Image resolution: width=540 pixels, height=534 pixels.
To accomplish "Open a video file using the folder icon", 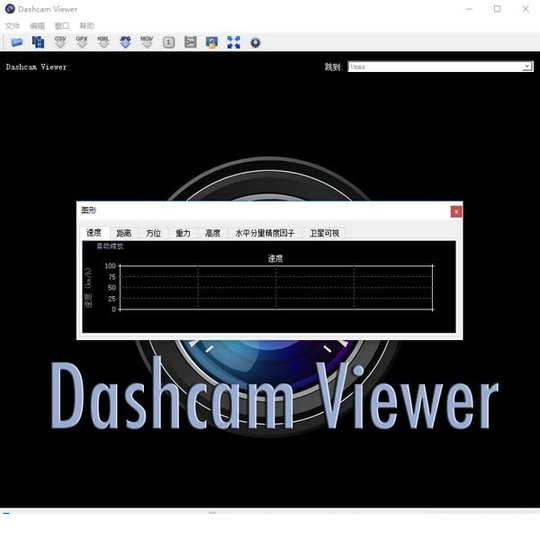I will pyautogui.click(x=17, y=42).
